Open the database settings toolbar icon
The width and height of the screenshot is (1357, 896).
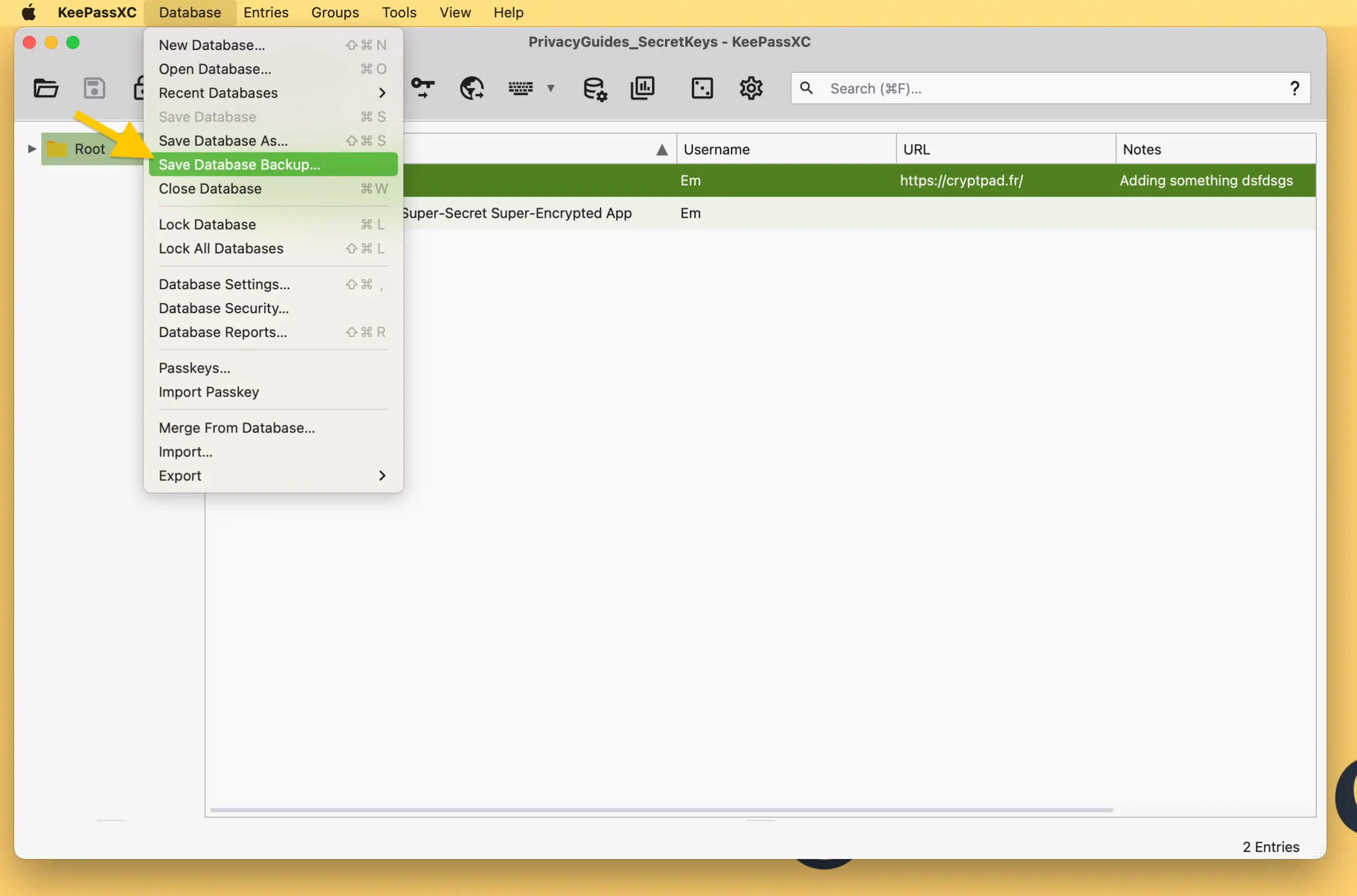[594, 88]
